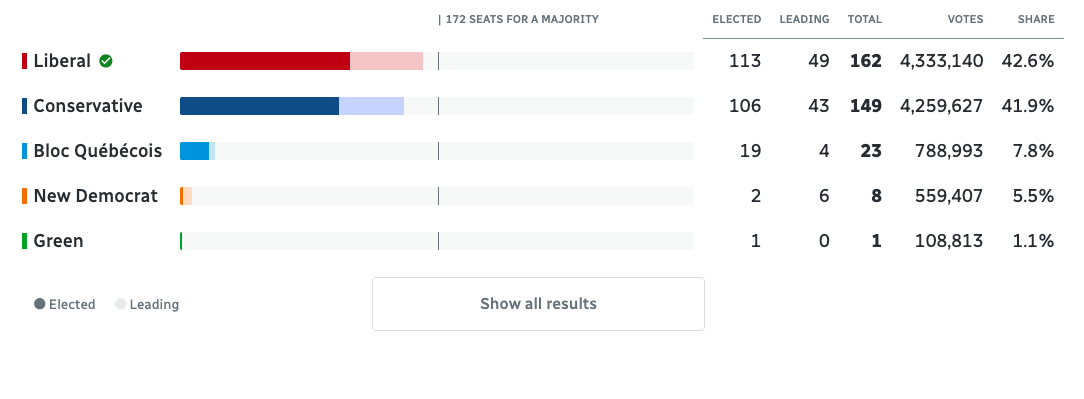Click the ELECTED column header
1084x399 pixels.
(737, 19)
